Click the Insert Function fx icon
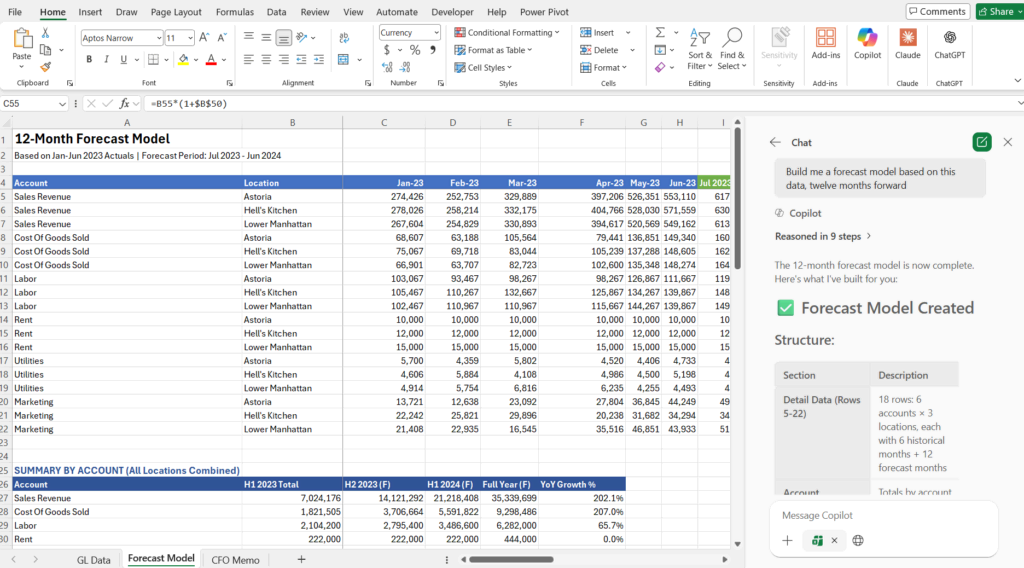 (124, 103)
